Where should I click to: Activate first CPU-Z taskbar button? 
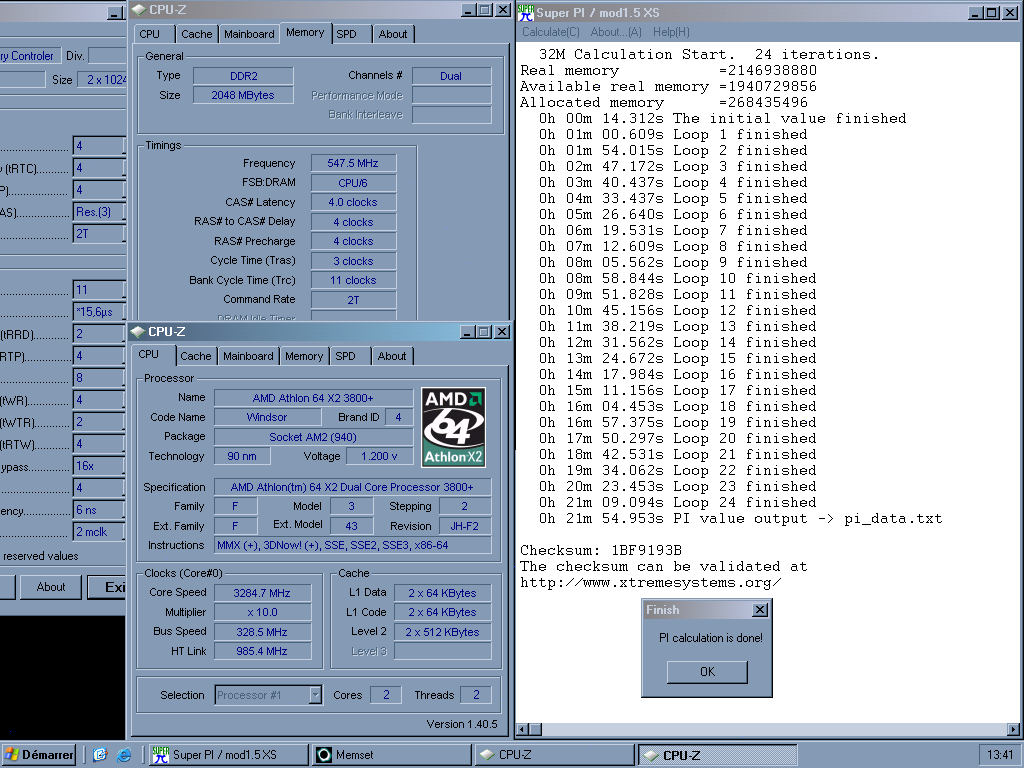554,754
